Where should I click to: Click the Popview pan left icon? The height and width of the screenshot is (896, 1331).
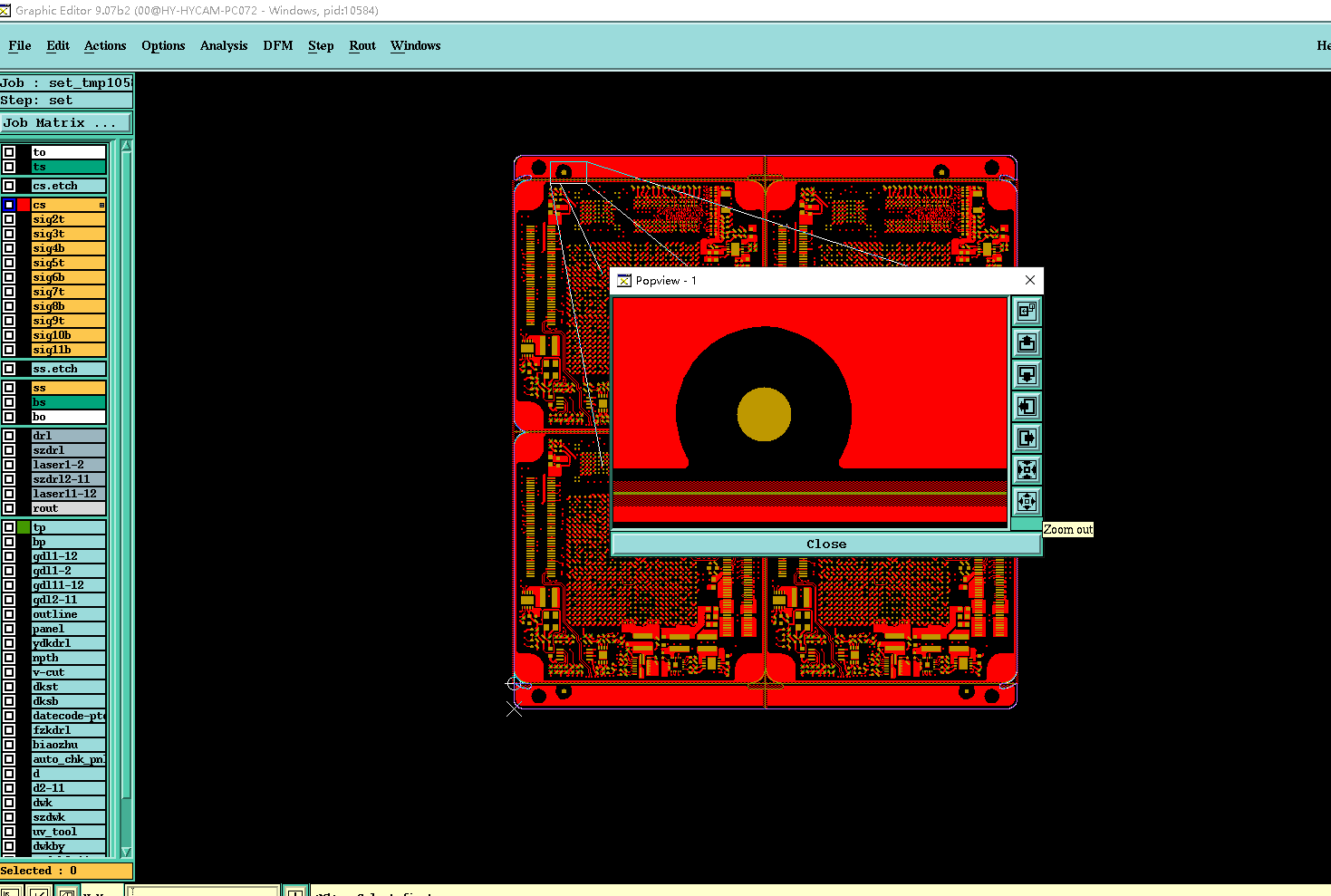1027,407
